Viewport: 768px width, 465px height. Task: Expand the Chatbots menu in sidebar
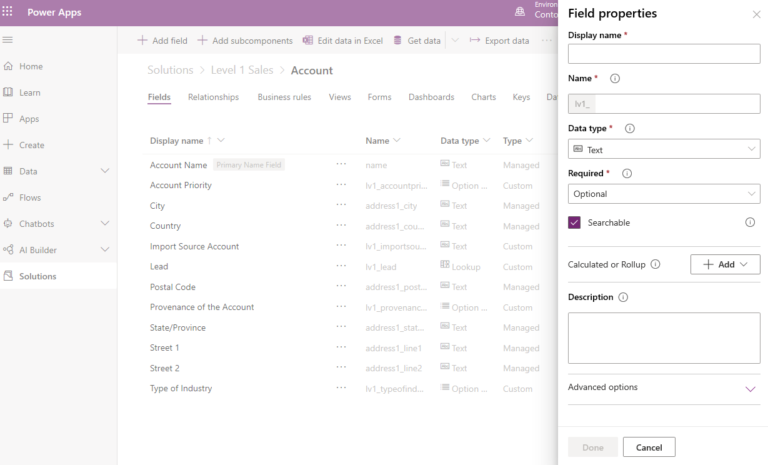105,223
